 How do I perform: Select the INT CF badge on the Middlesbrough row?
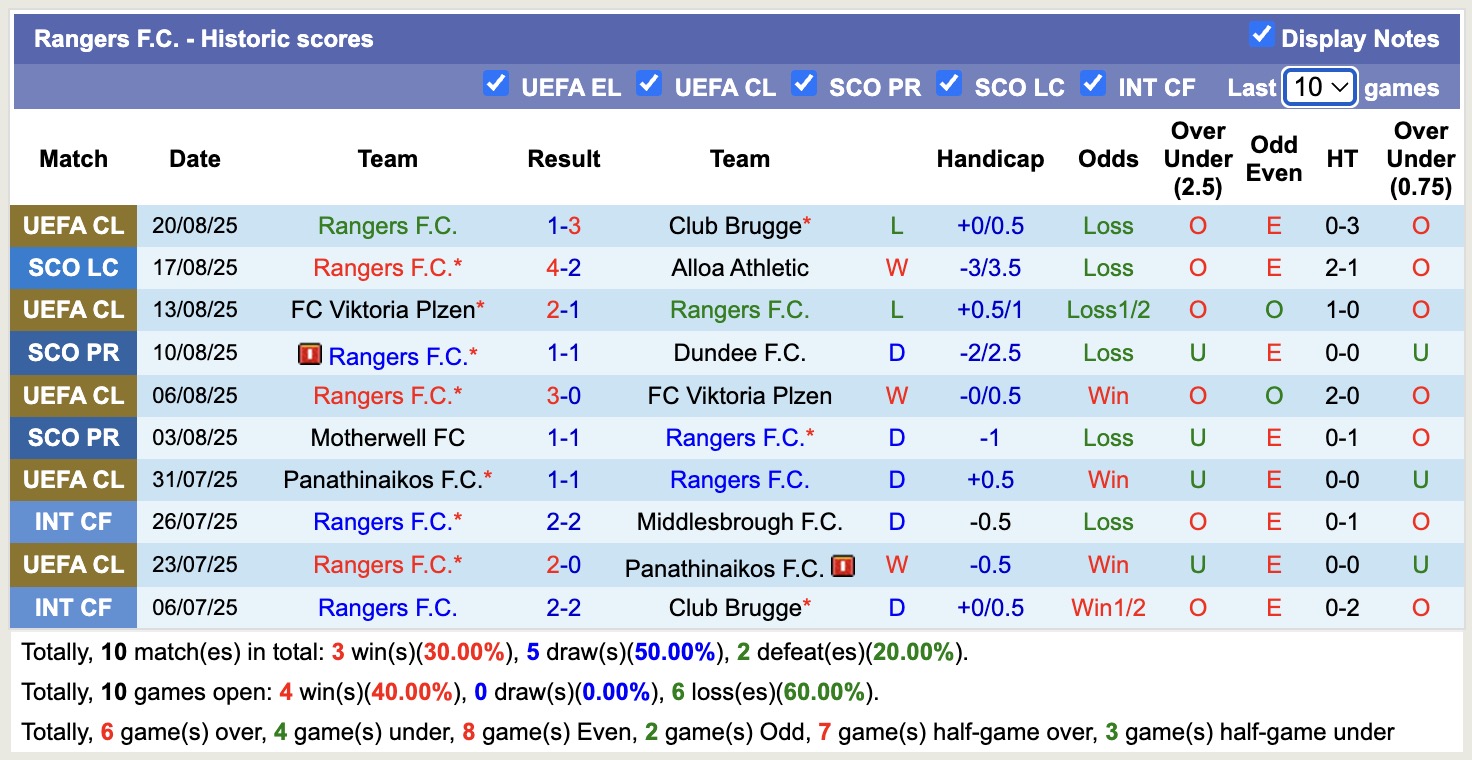pyautogui.click(x=72, y=521)
